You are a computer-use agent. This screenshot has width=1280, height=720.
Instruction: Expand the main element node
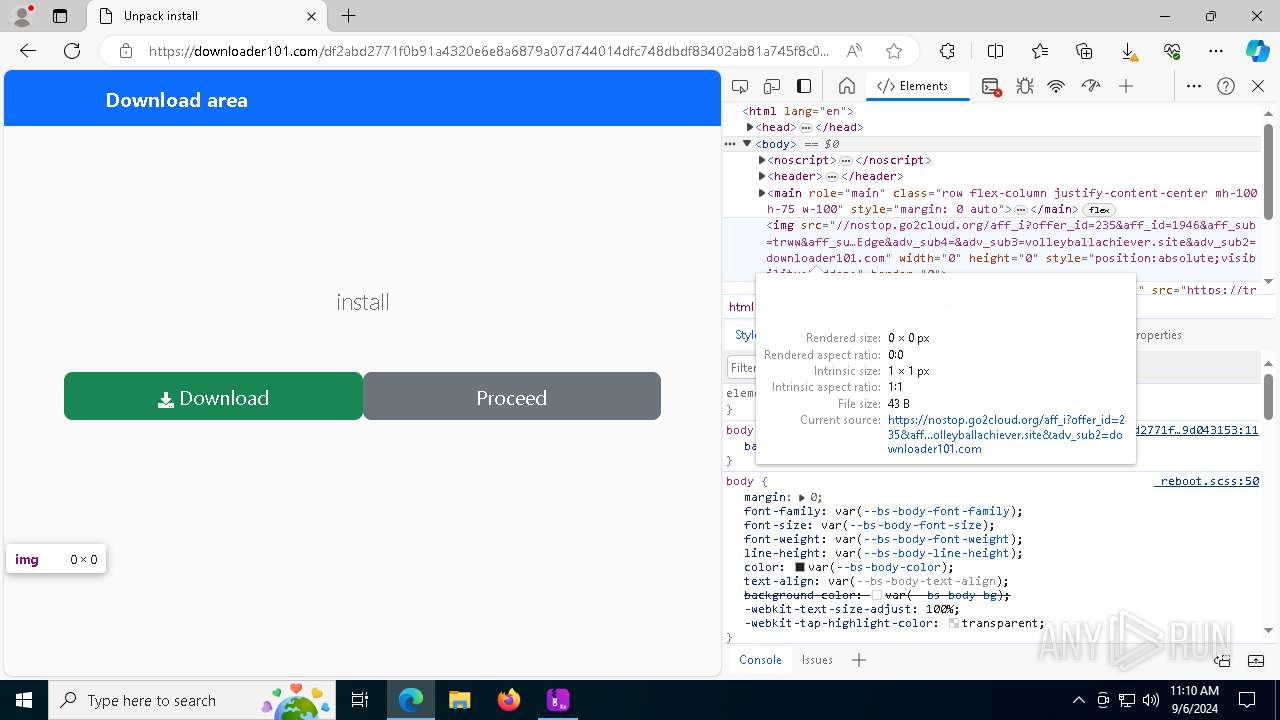762,193
